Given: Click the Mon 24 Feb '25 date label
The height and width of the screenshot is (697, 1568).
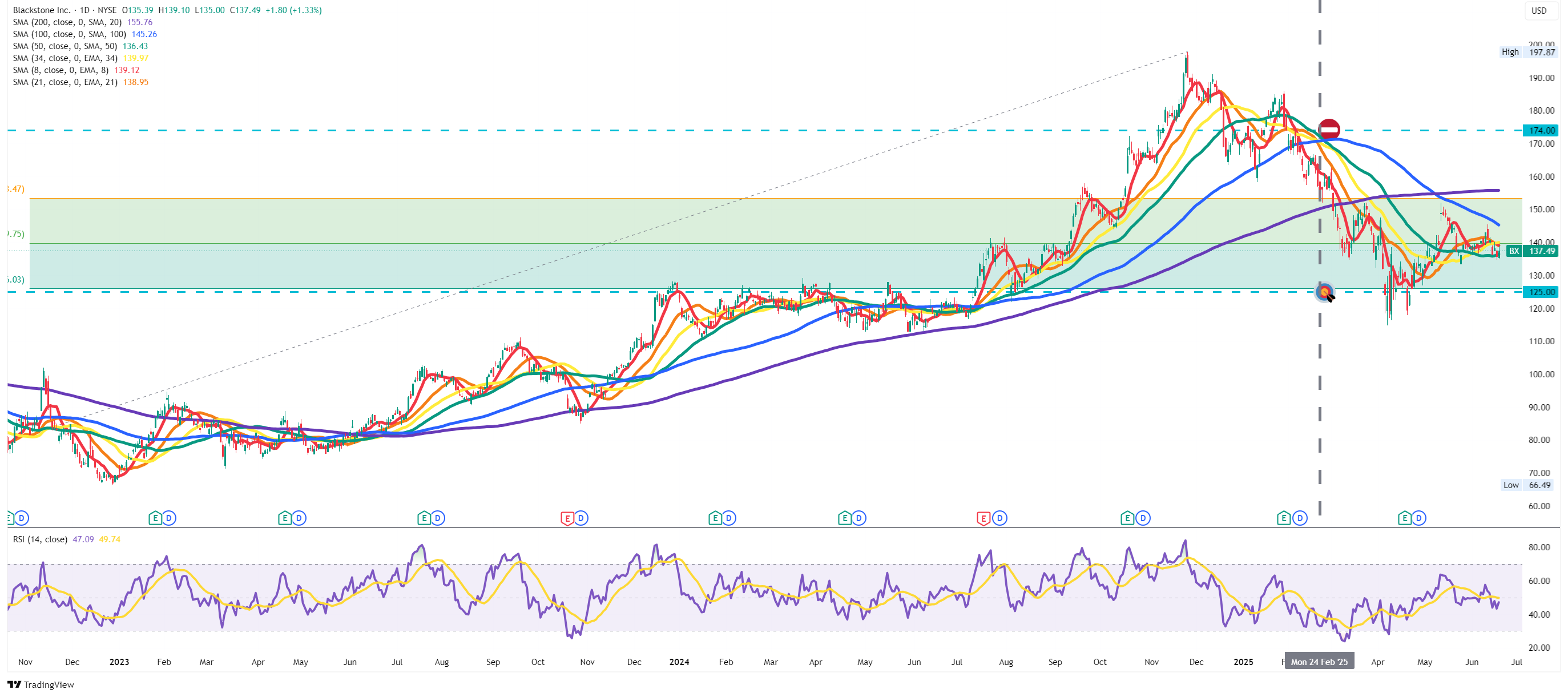Looking at the screenshot, I should 1319,662.
